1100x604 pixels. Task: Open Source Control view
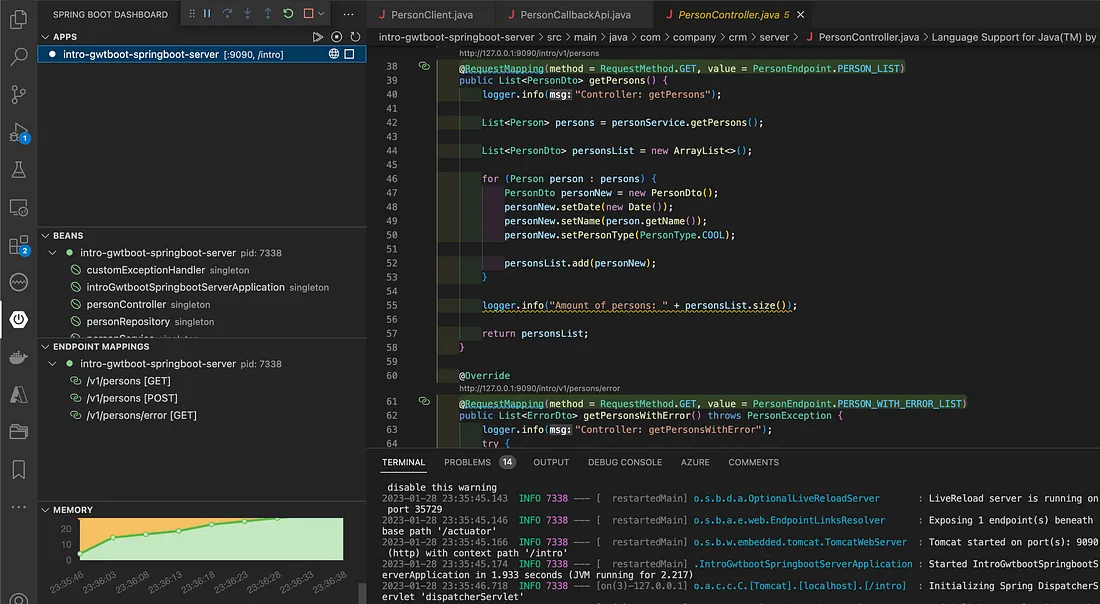coord(19,94)
